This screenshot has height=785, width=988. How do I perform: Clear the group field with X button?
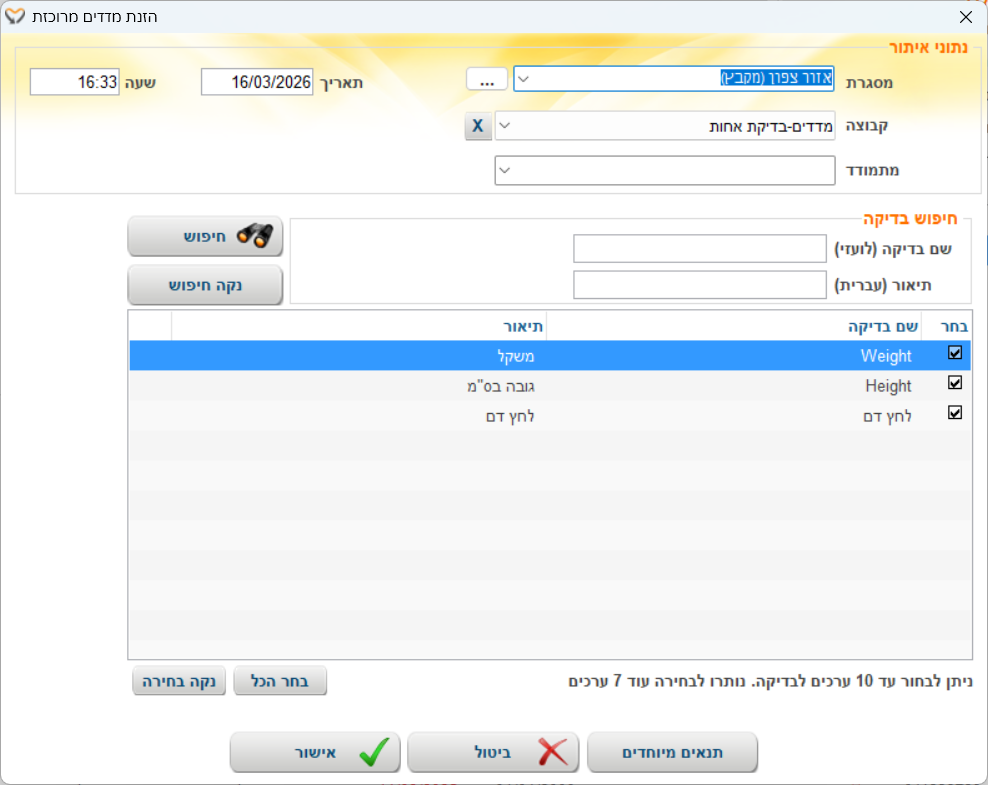click(x=478, y=126)
